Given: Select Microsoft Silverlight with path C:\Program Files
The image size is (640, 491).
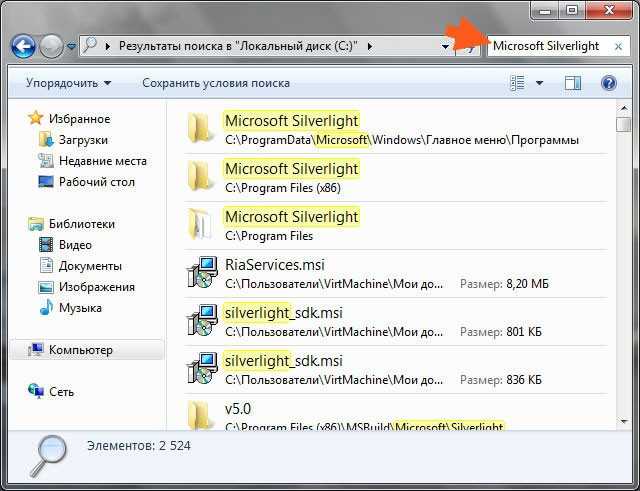Looking at the screenshot, I should (x=396, y=226).
